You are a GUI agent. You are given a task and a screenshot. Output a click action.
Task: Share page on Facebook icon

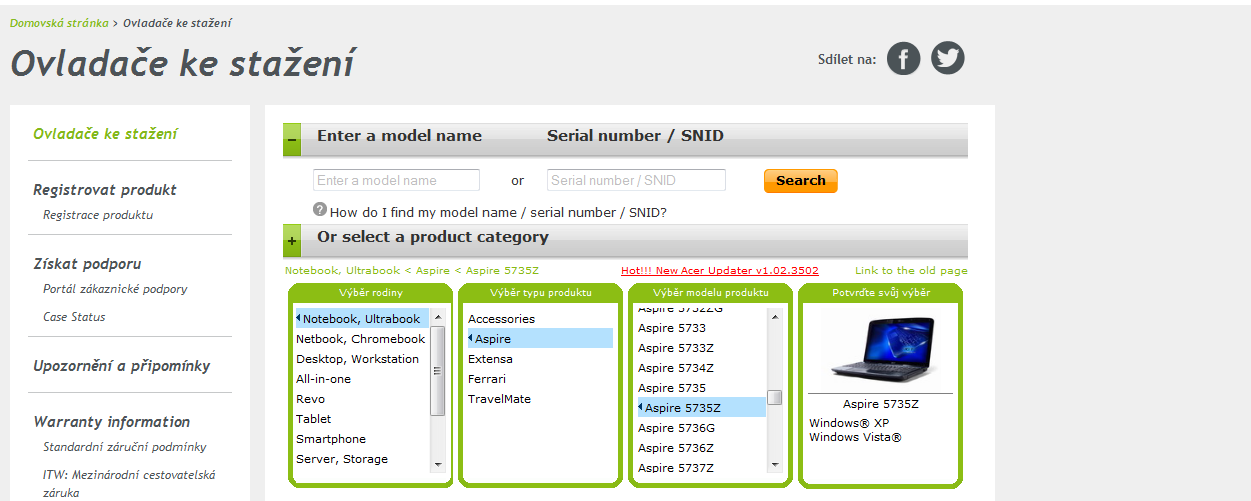coord(903,59)
